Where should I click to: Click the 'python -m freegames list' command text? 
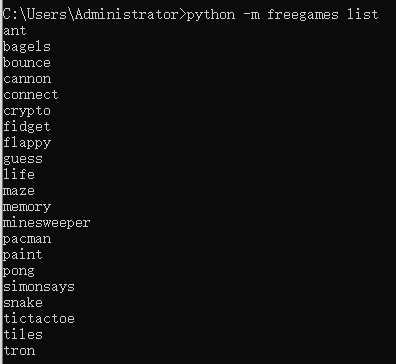282,15
